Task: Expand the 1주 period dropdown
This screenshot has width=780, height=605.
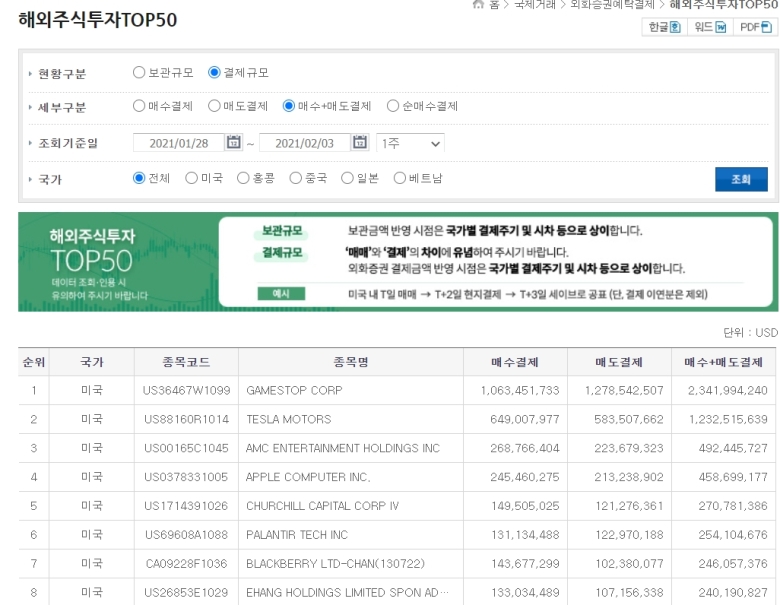Action: click(410, 144)
